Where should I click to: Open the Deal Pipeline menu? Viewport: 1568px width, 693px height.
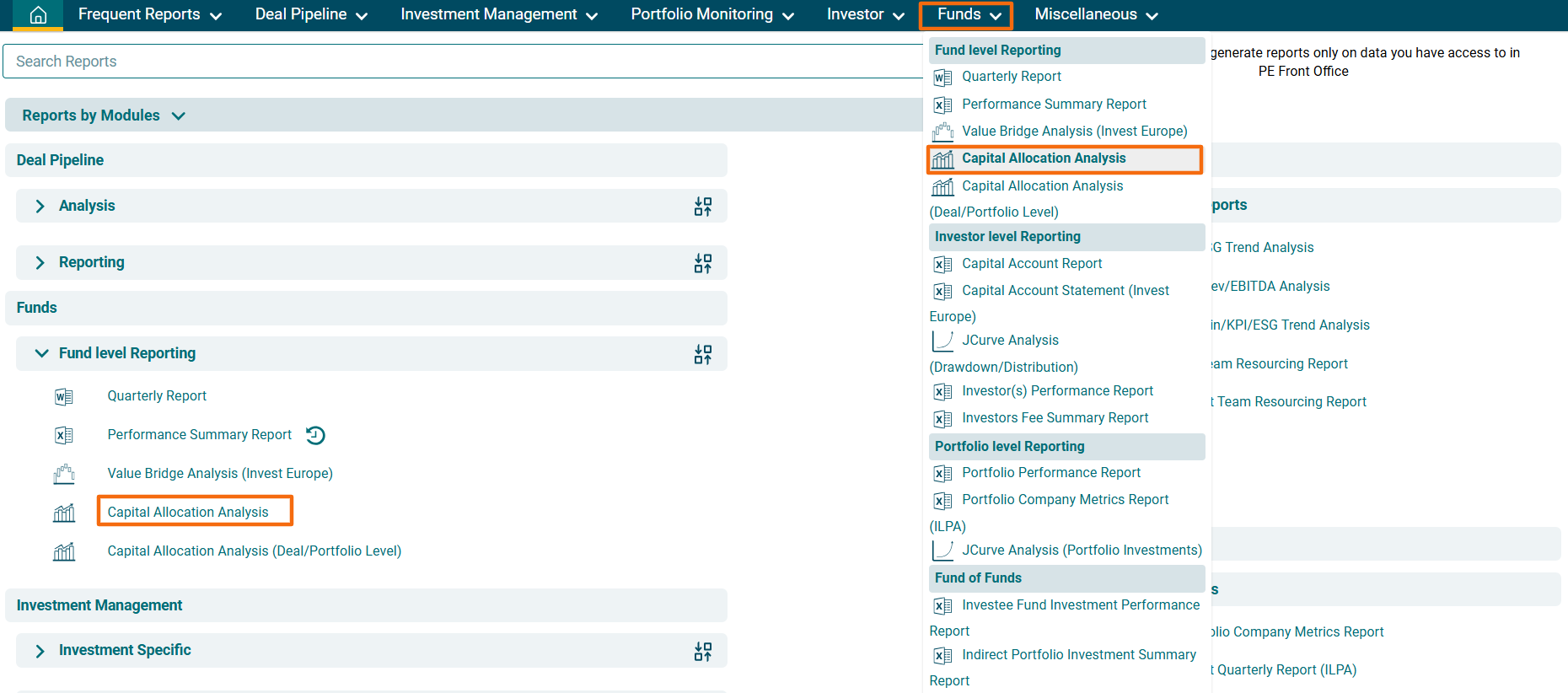point(310,14)
